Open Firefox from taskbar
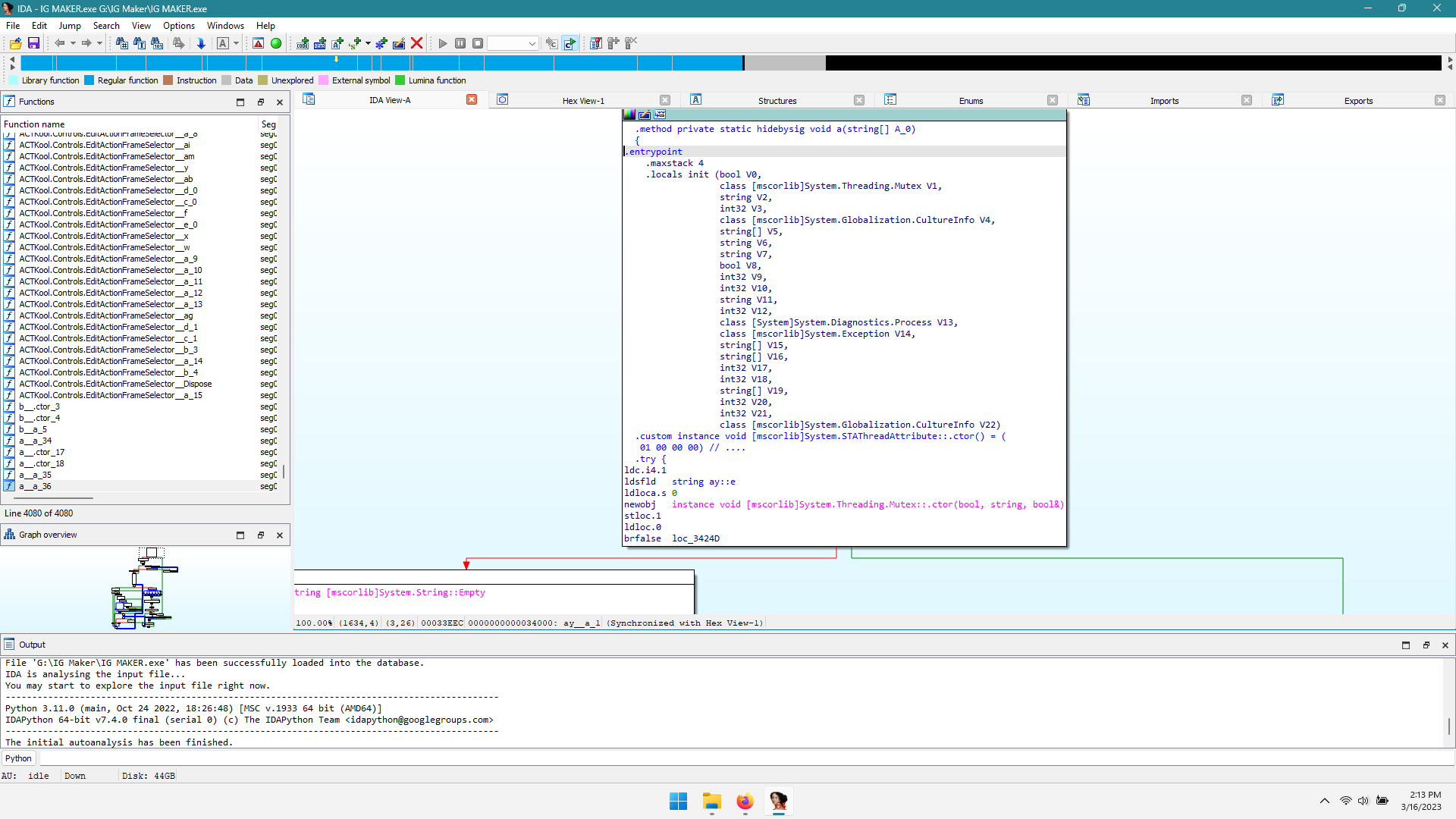 tap(745, 802)
